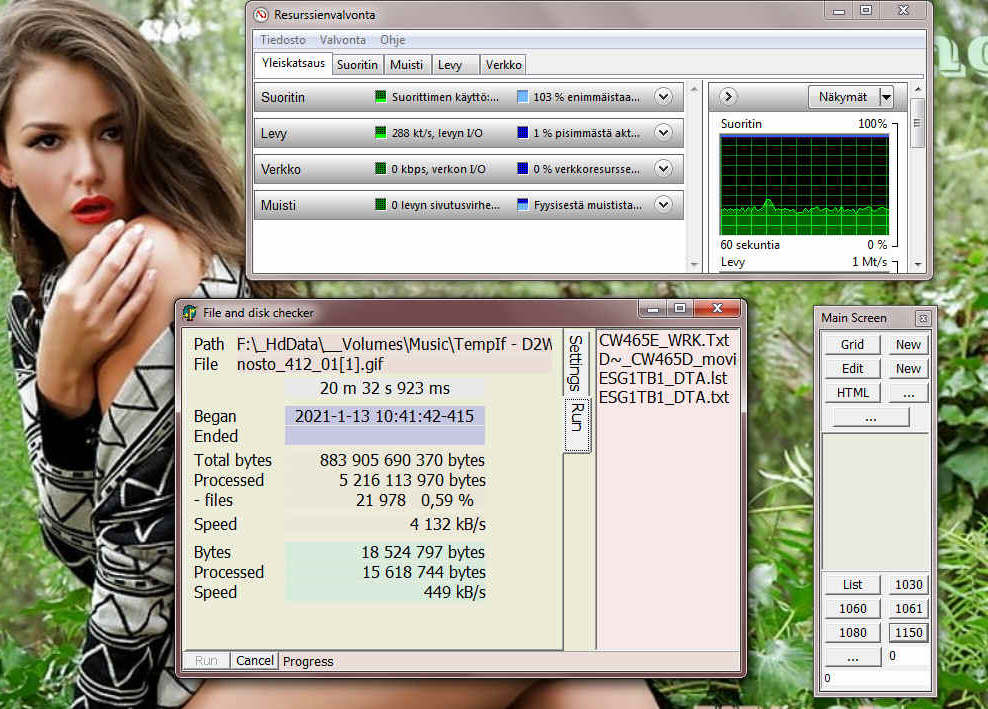Open the vertical Settings tab
The height and width of the screenshot is (709, 988).
(x=576, y=363)
